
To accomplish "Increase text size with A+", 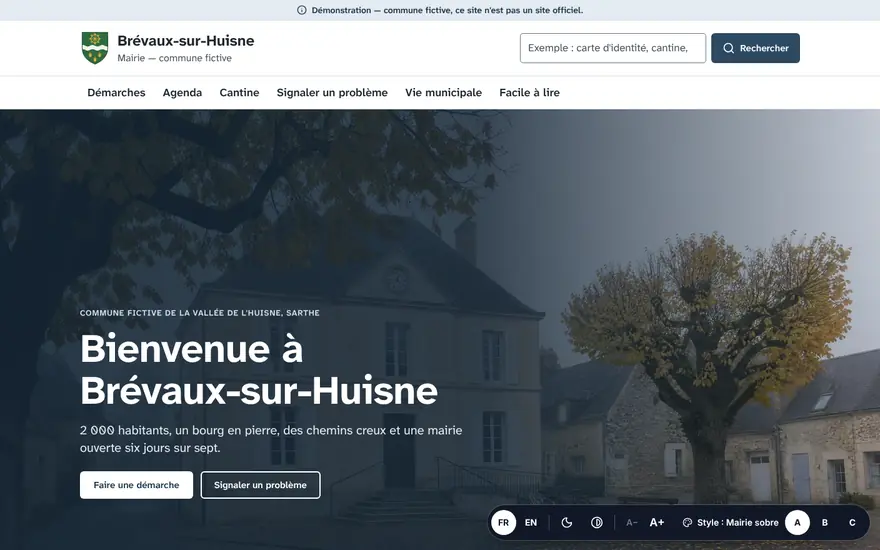I will tap(657, 522).
